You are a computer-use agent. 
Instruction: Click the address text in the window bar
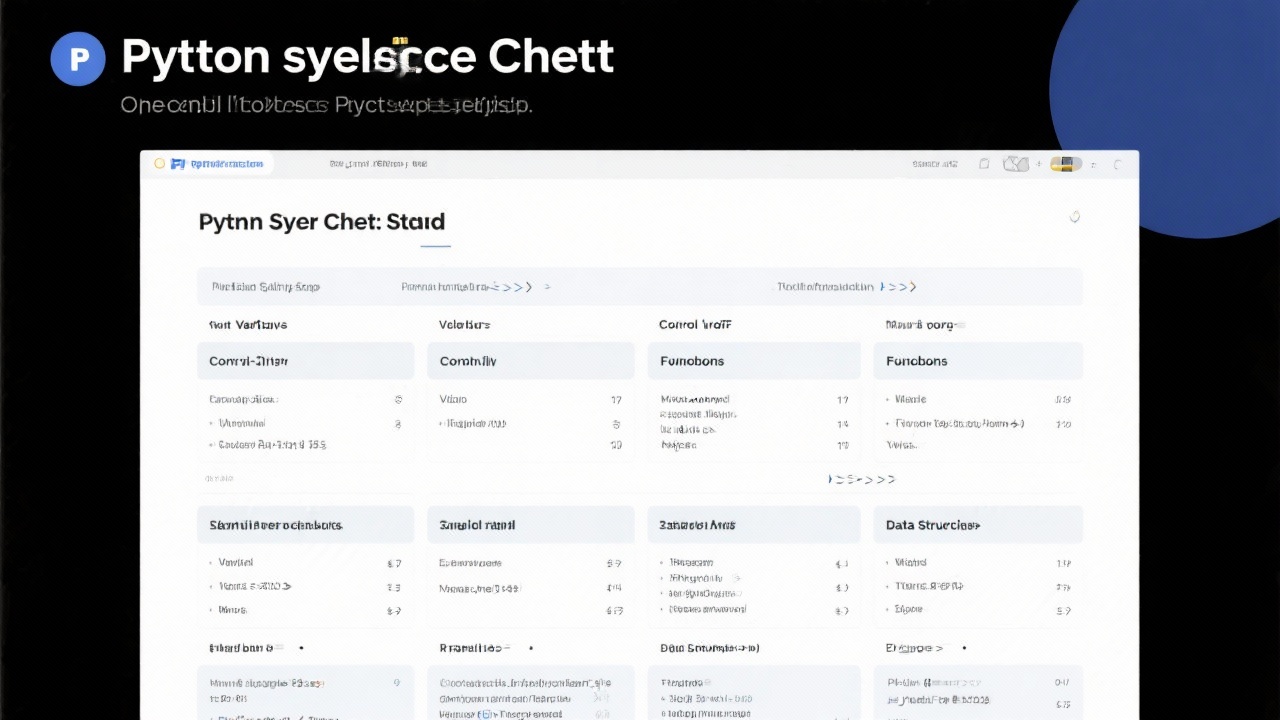[x=378, y=163]
